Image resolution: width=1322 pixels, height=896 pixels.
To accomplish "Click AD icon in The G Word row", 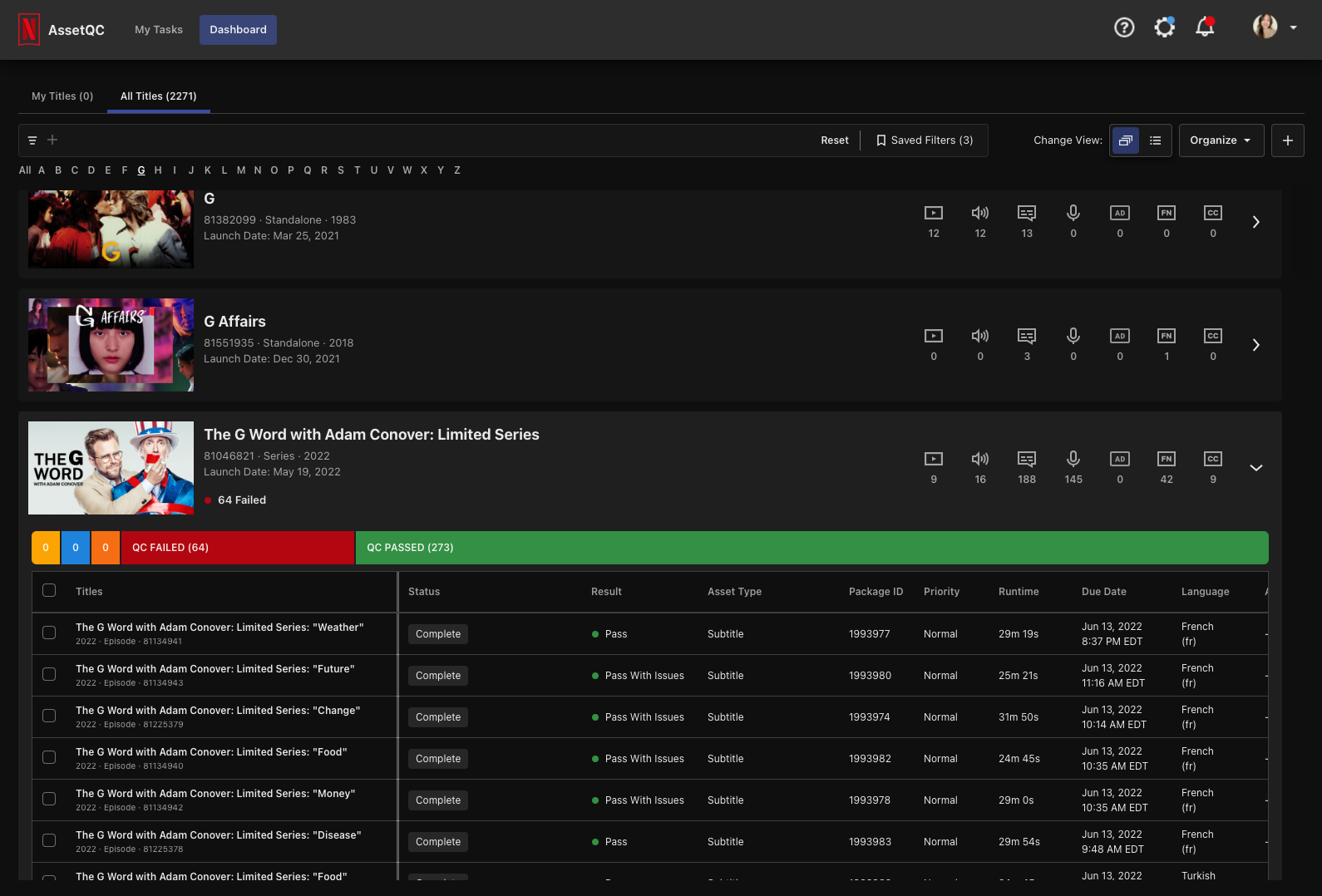I will point(1120,459).
